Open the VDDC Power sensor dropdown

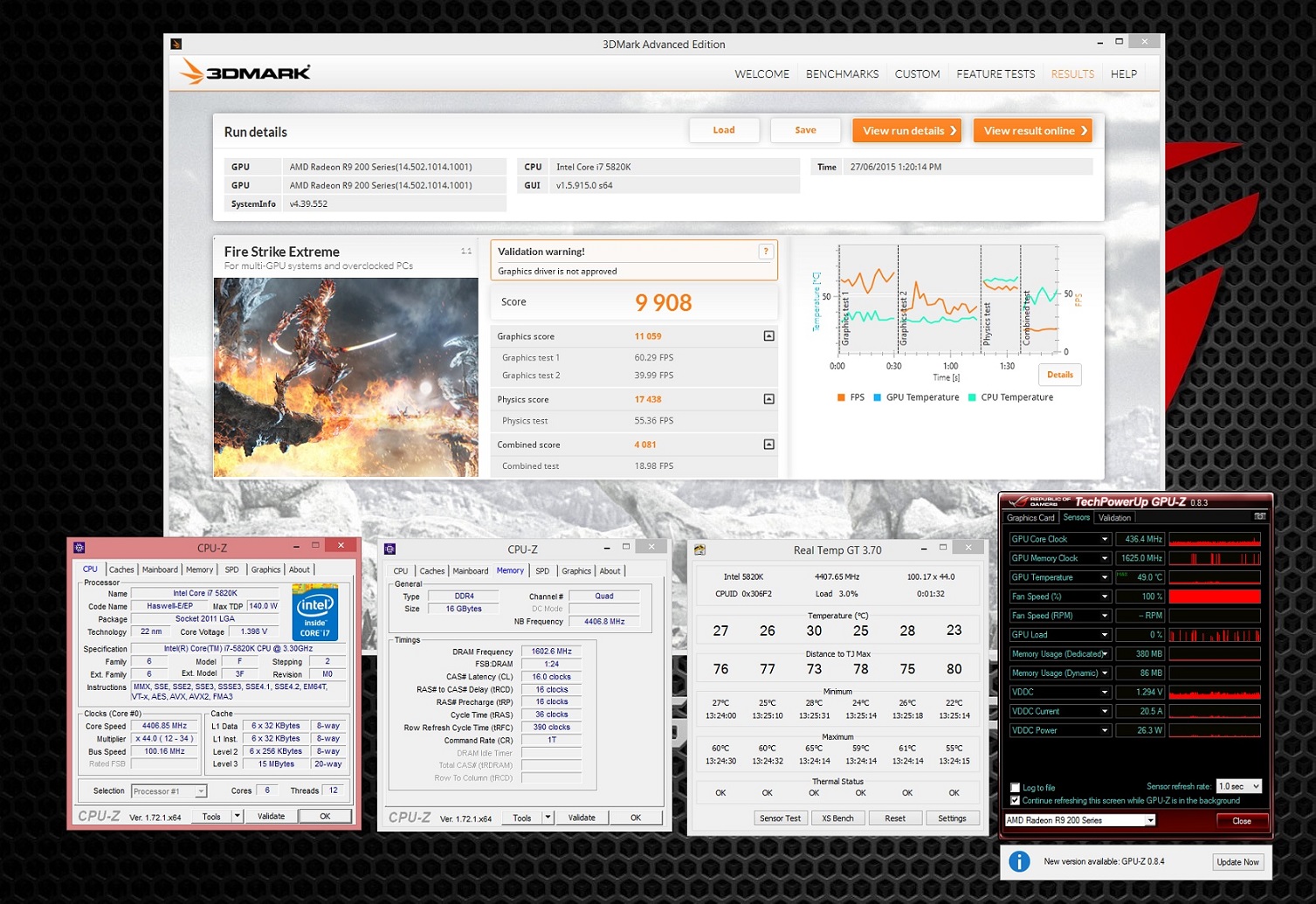1104,730
